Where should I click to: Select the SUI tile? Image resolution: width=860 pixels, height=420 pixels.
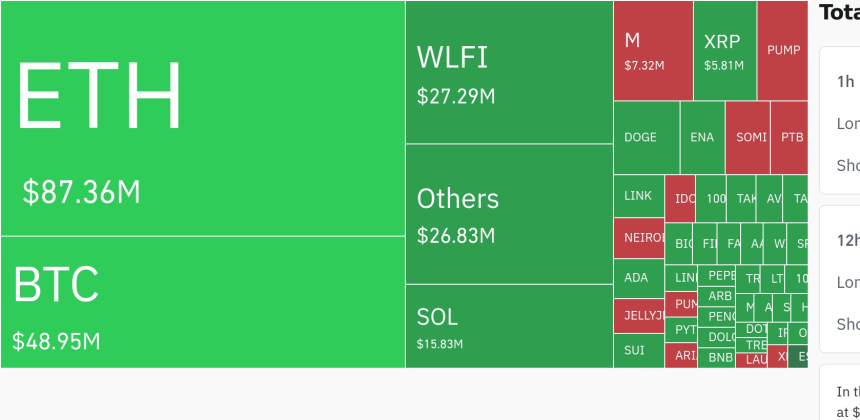(638, 351)
